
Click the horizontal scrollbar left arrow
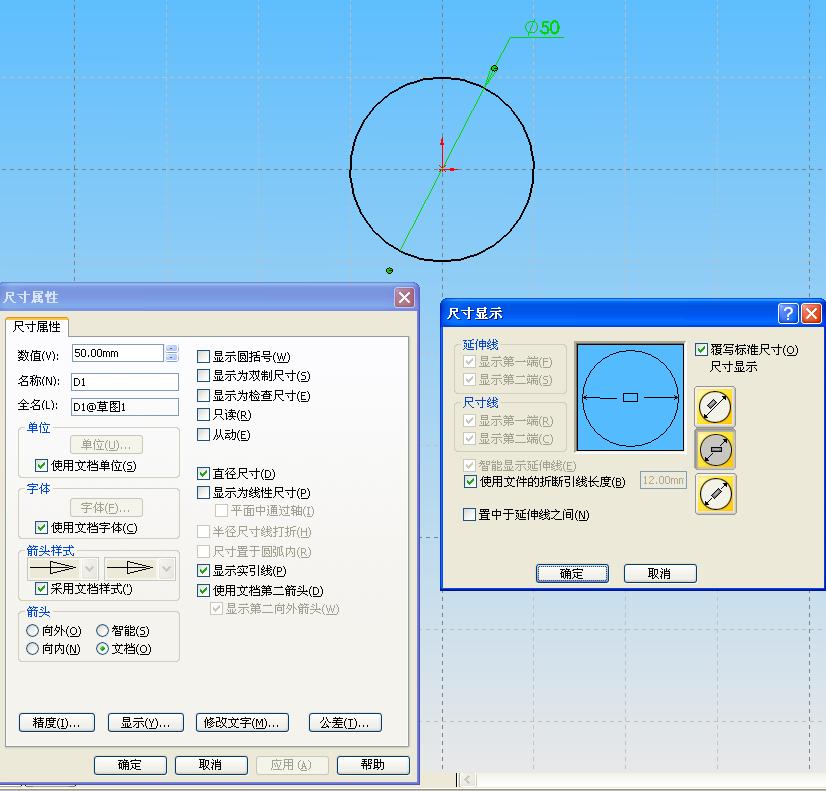(x=468, y=779)
